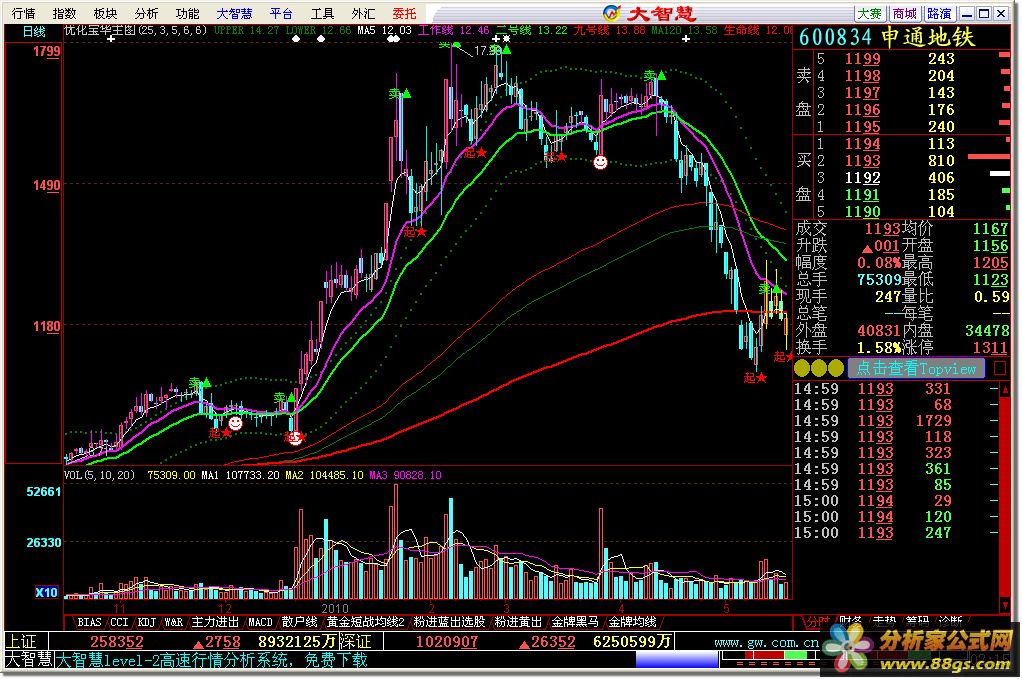Click the first yellow circle icon beside Topview
The width and height of the screenshot is (1022, 679).
pos(802,369)
